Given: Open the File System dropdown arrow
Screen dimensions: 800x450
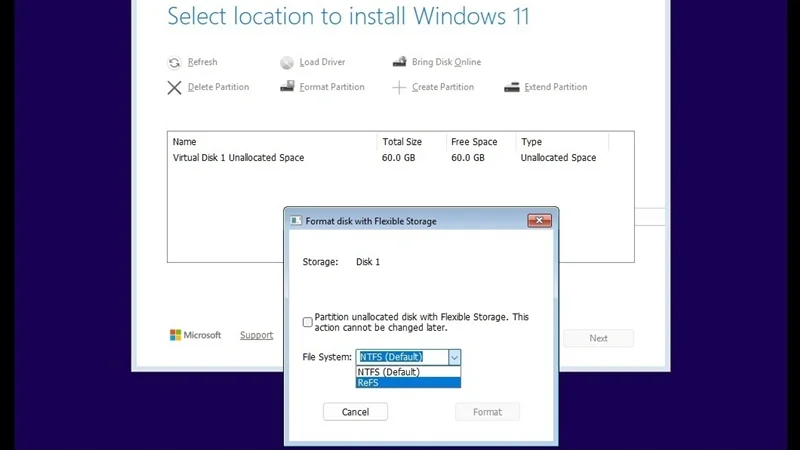Looking at the screenshot, I should (454, 357).
